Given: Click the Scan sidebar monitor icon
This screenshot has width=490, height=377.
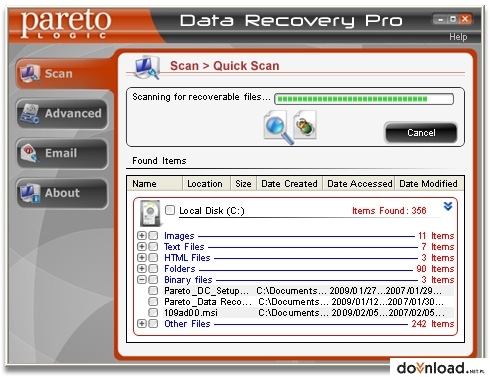Looking at the screenshot, I should [29, 73].
